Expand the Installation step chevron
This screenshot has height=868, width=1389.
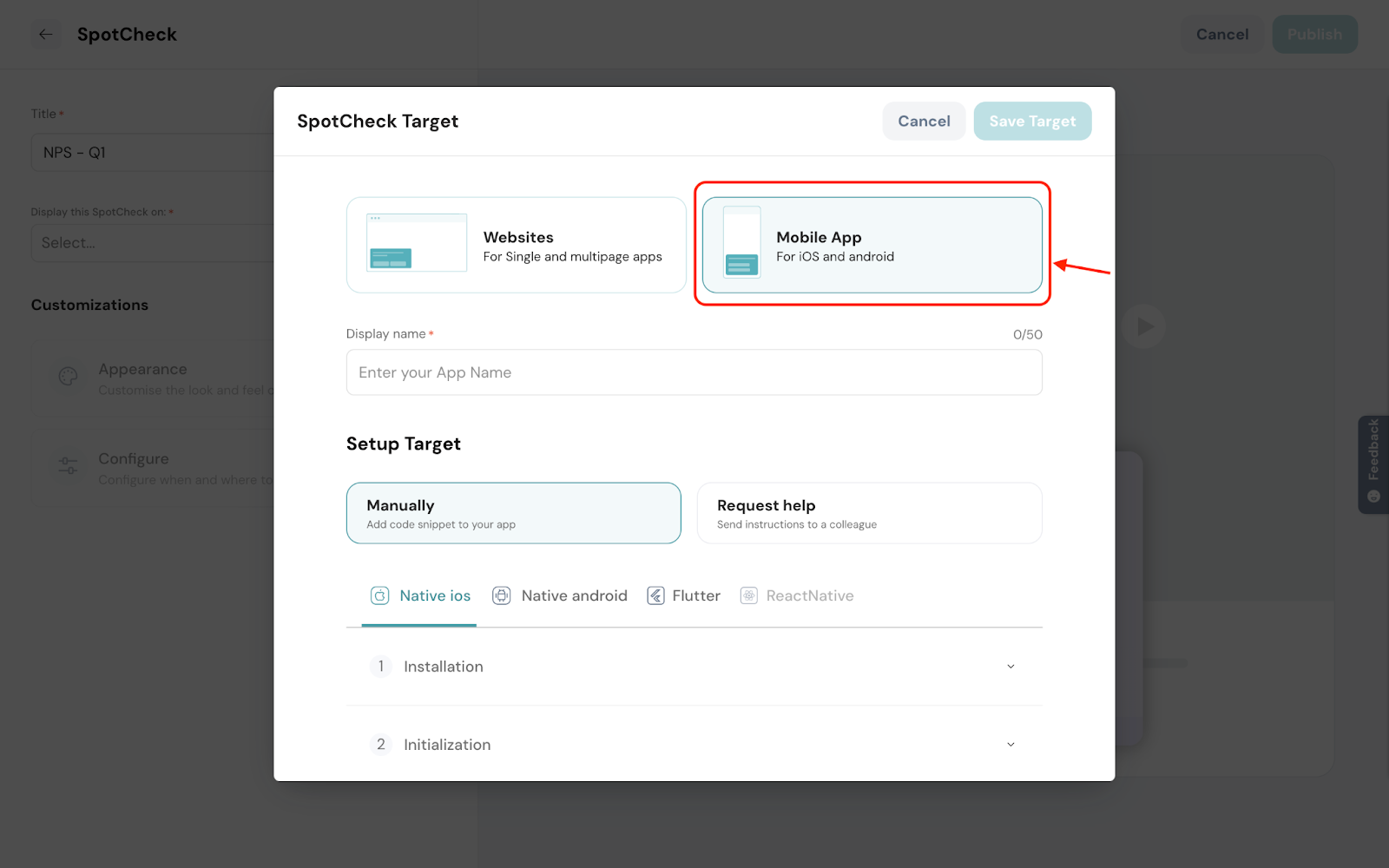pyautogui.click(x=1010, y=667)
